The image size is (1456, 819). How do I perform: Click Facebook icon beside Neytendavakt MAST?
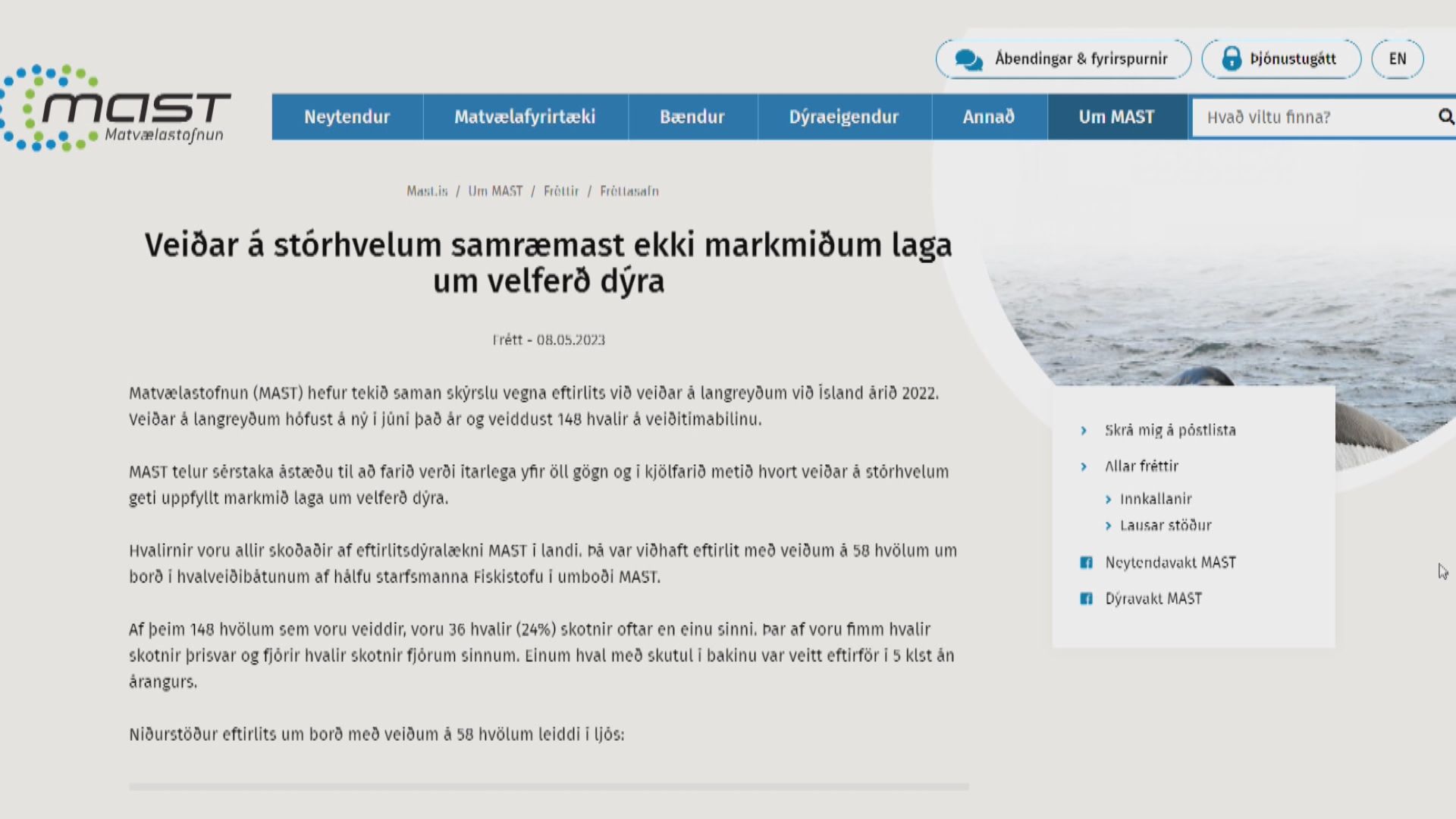[x=1086, y=563]
